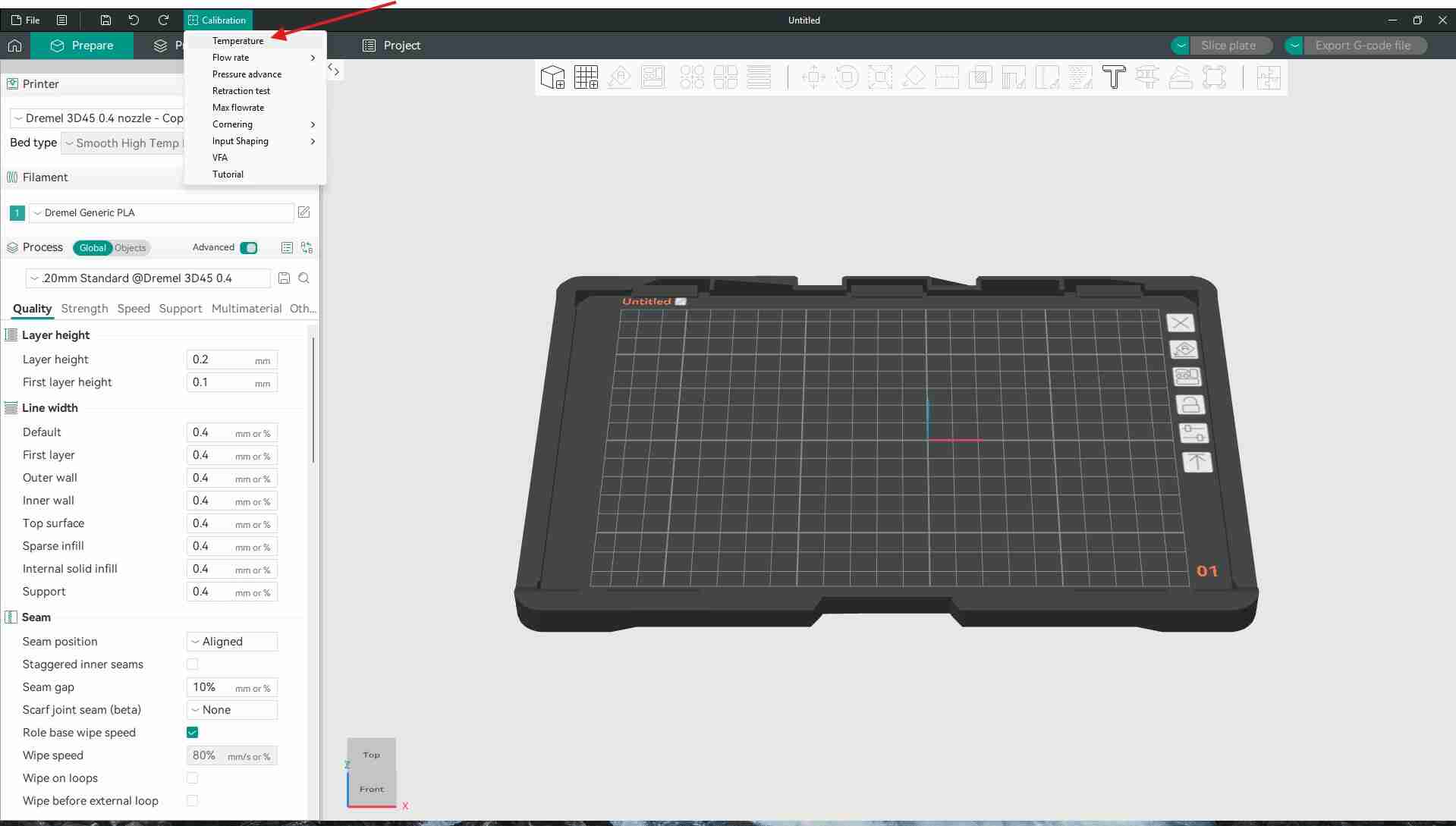The height and width of the screenshot is (826, 1456).
Task: Expand the Slice plate options arrow
Action: coord(1180,46)
